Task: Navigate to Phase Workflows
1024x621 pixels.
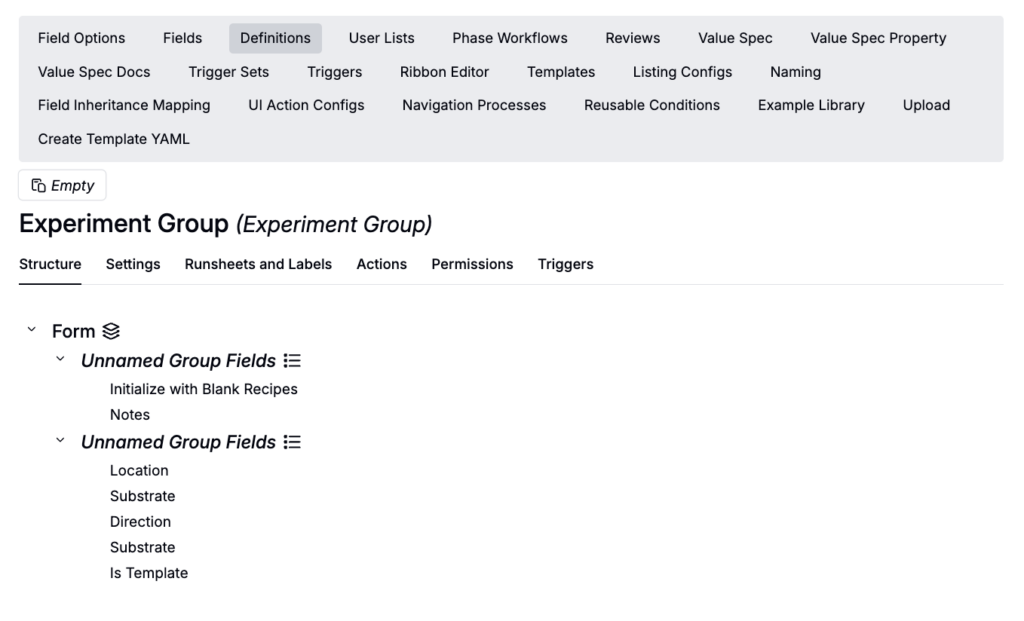Action: pos(509,38)
